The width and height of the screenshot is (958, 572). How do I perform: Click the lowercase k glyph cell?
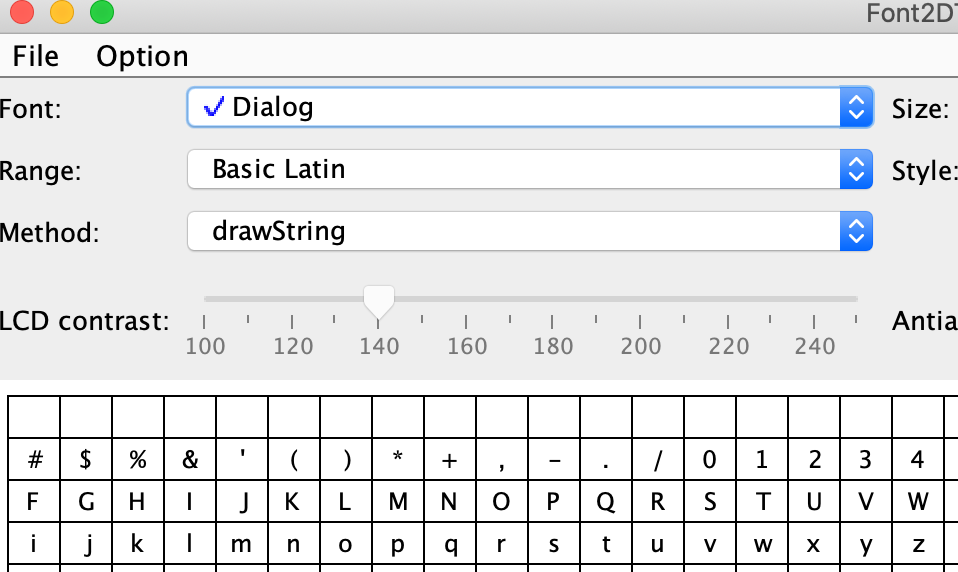tap(138, 544)
